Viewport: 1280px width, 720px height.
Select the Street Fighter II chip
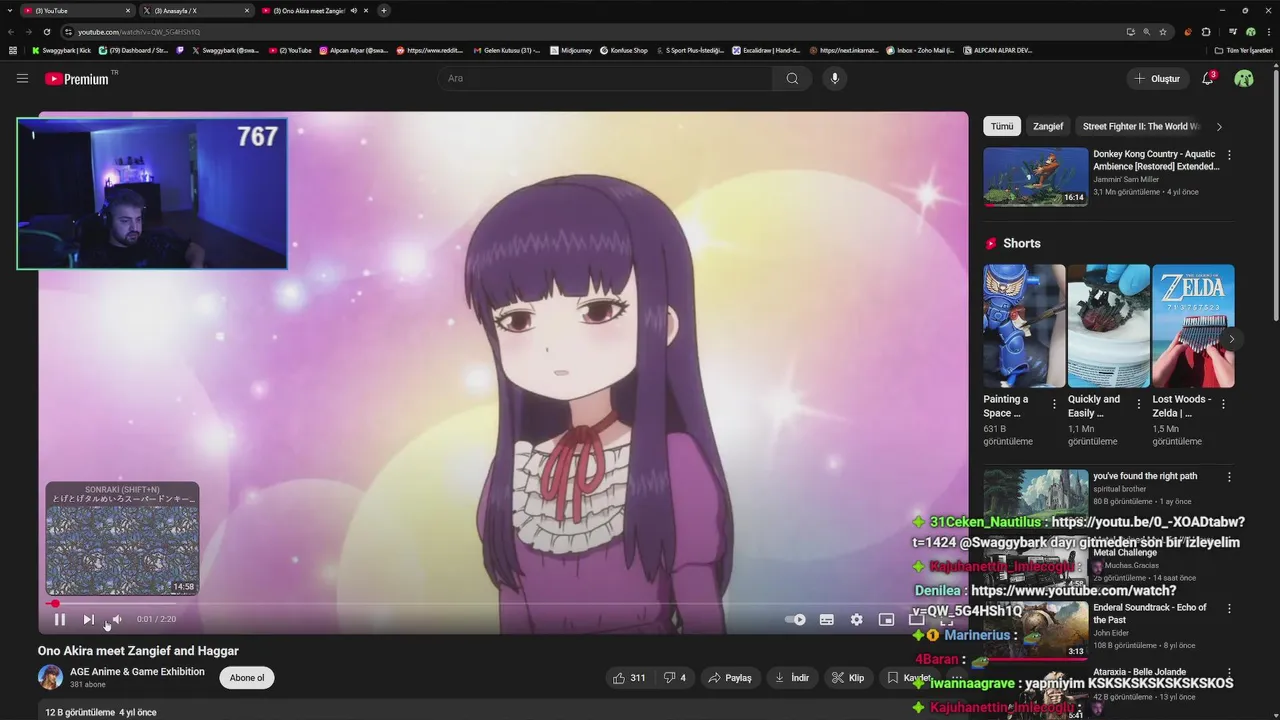pyautogui.click(x=1140, y=126)
